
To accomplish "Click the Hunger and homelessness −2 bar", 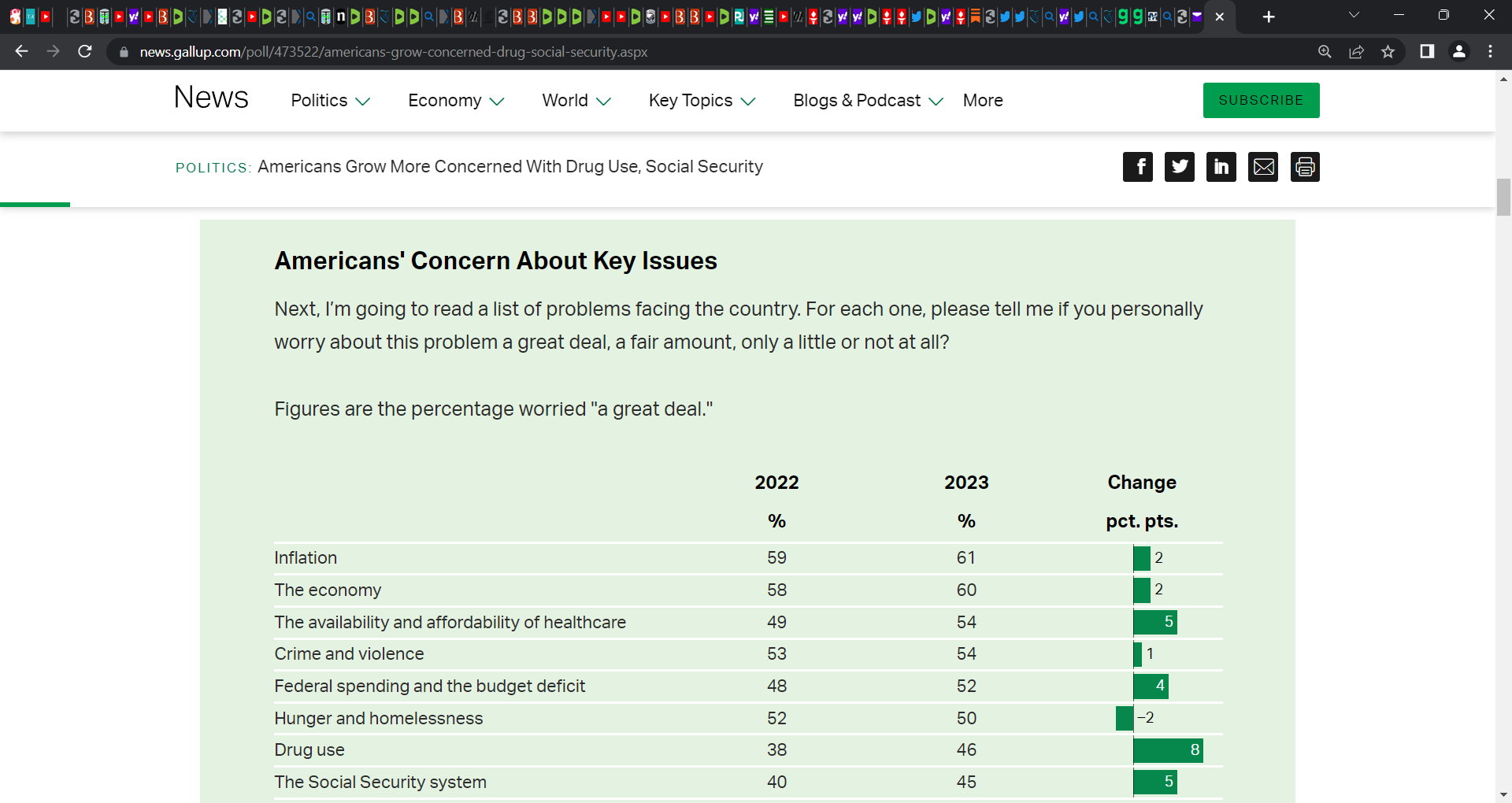I will pos(1125,718).
